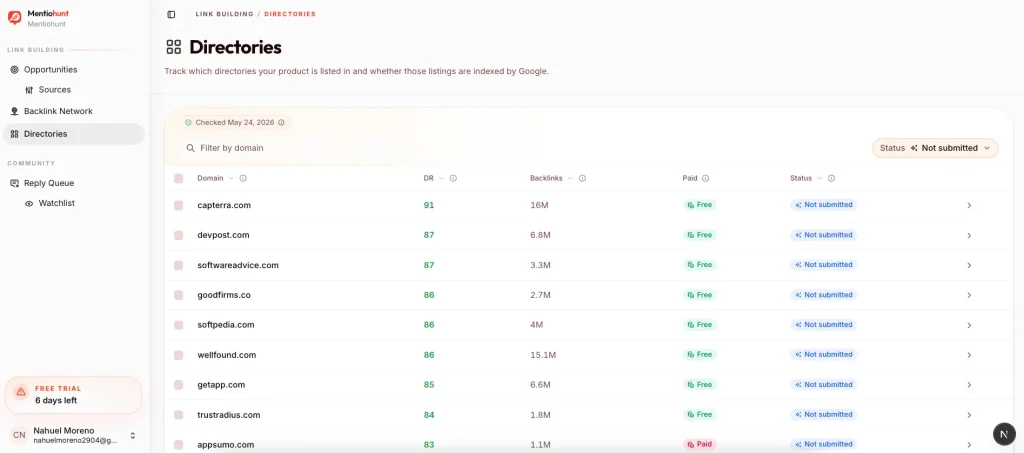Open devpost.com row arrow
Image resolution: width=1024 pixels, height=453 pixels.
969,236
